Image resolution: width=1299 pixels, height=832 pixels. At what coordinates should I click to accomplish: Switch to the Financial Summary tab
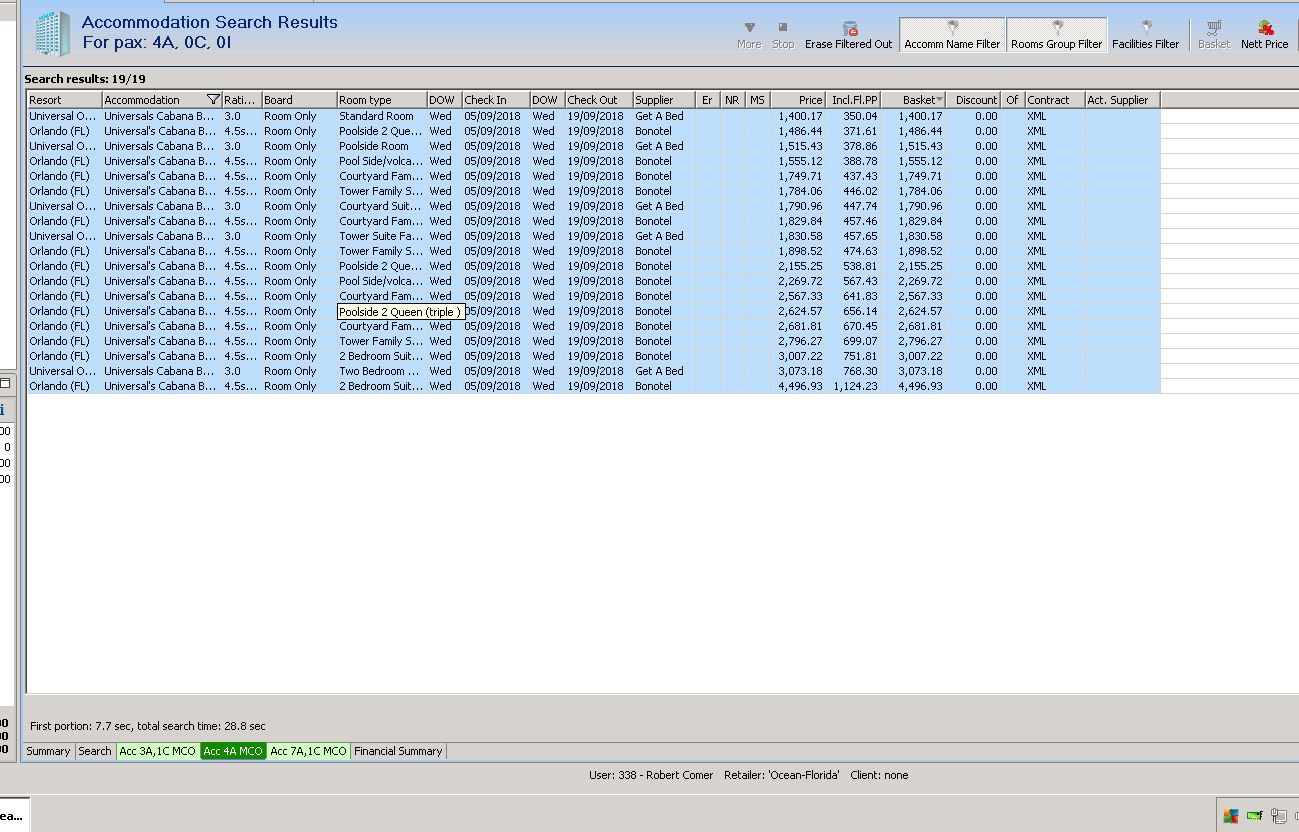[398, 751]
